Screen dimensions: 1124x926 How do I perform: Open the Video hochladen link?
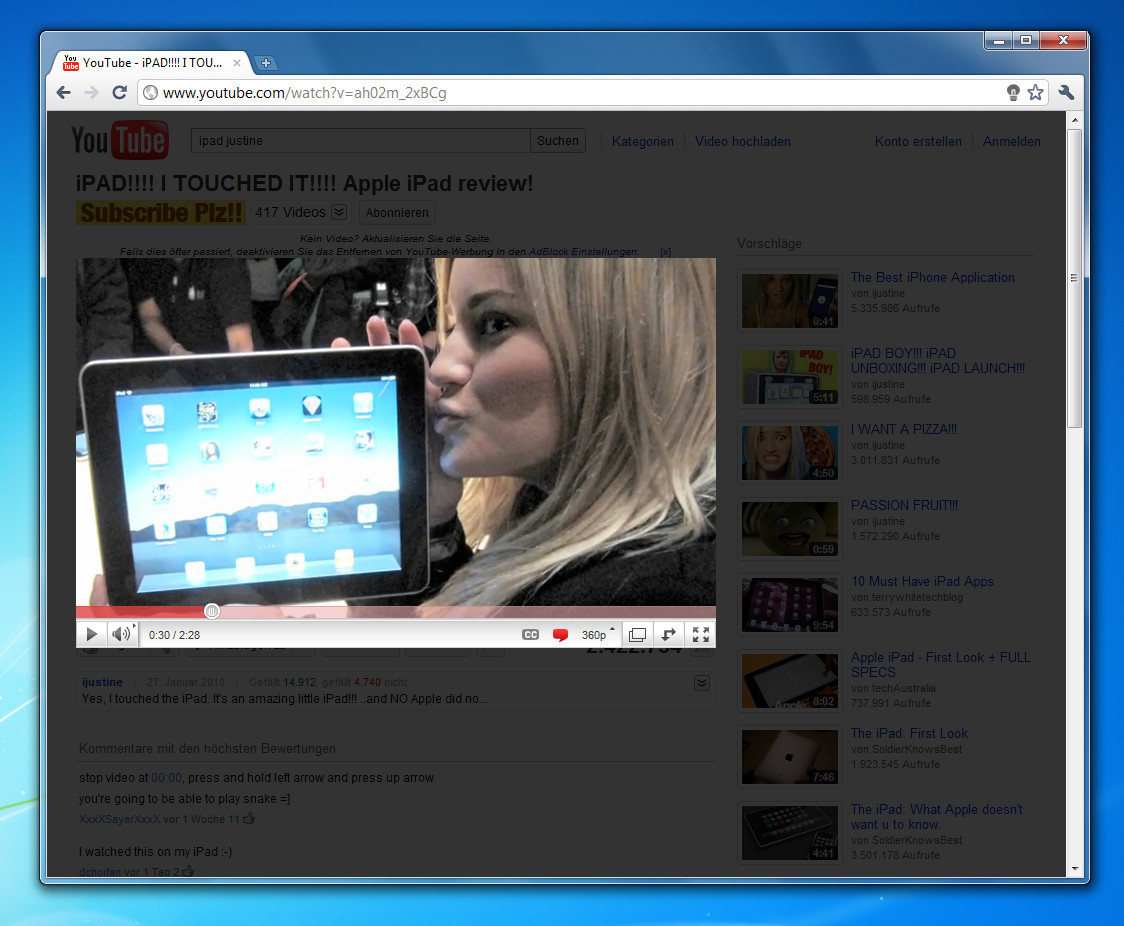pos(743,142)
